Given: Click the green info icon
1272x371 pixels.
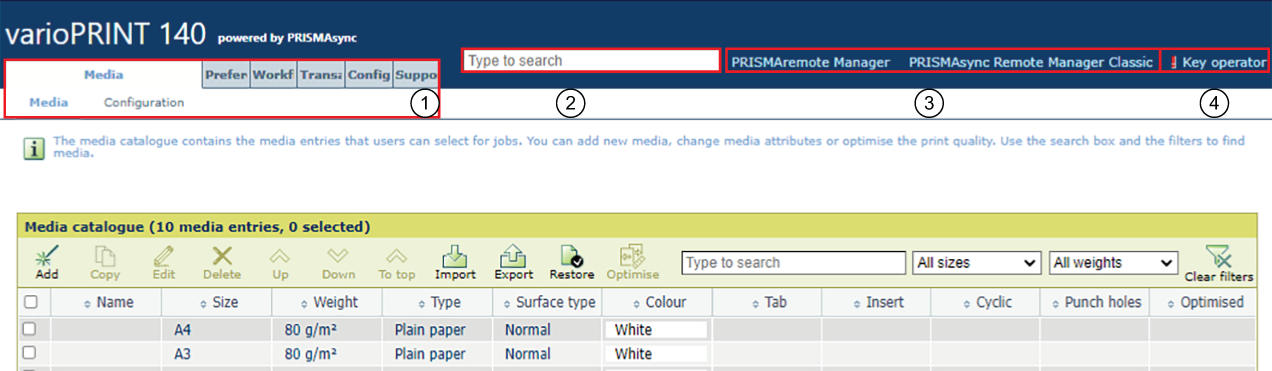Looking at the screenshot, I should point(35,149).
